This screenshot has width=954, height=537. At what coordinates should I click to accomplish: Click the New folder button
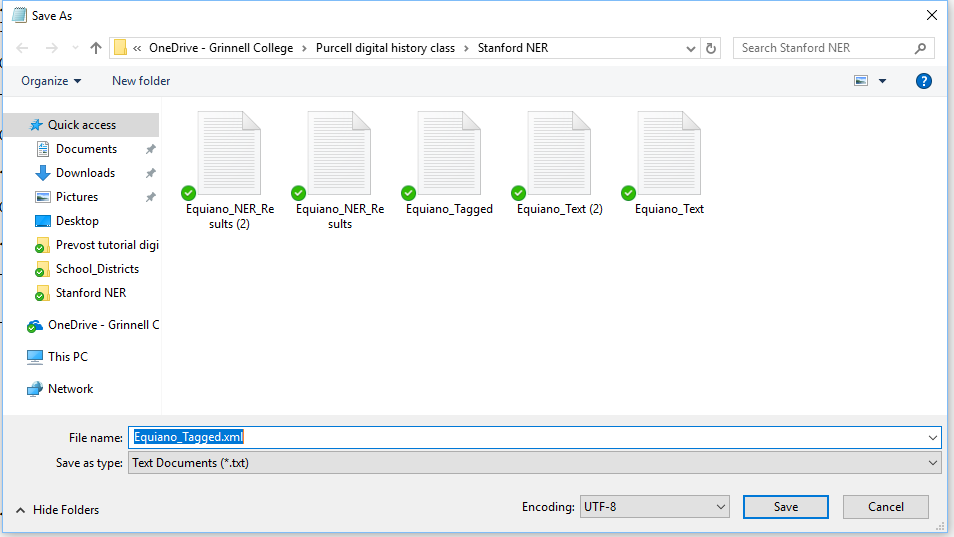tap(141, 81)
